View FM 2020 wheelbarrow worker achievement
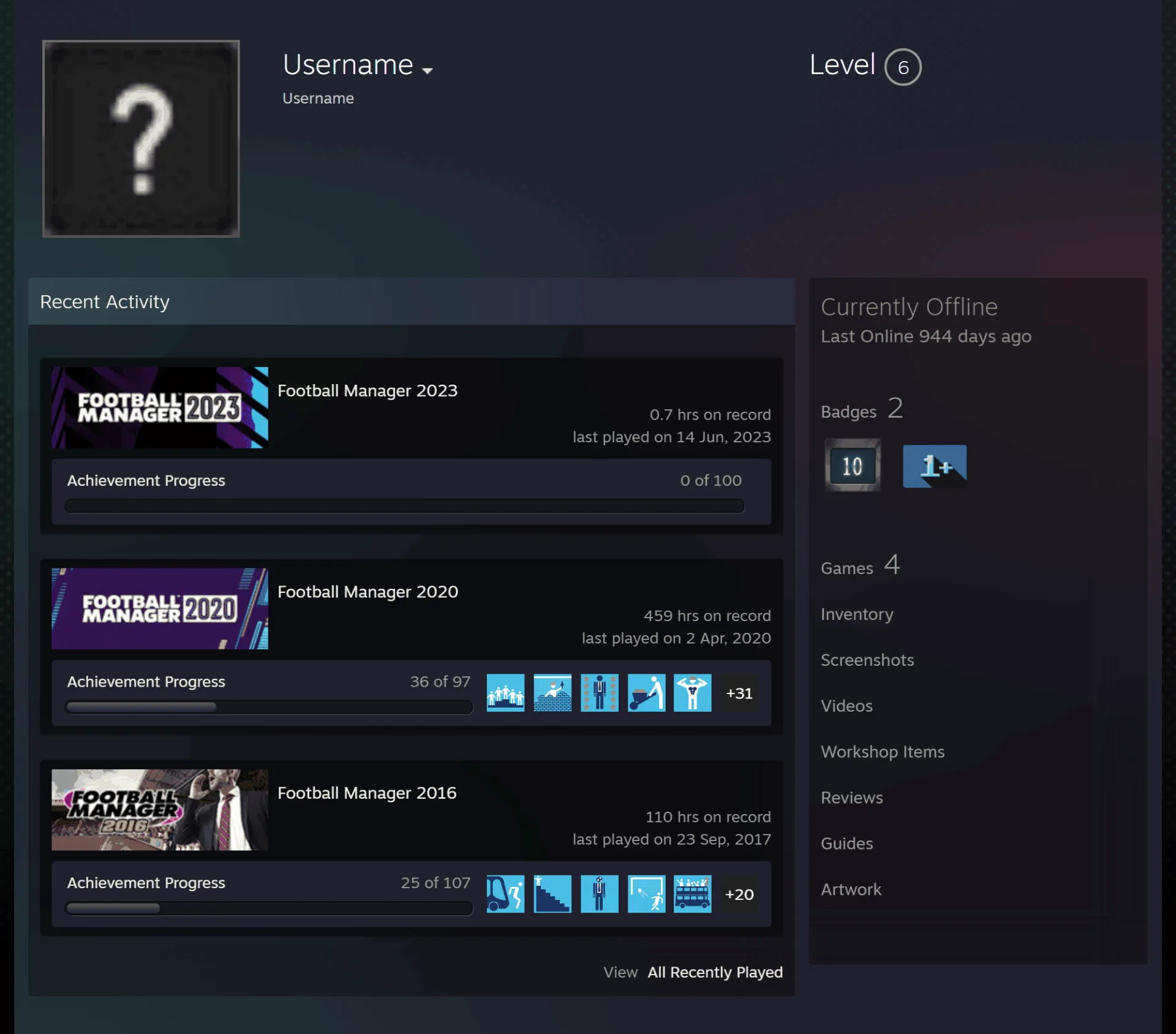Viewport: 1176px width, 1034px height. (x=646, y=693)
